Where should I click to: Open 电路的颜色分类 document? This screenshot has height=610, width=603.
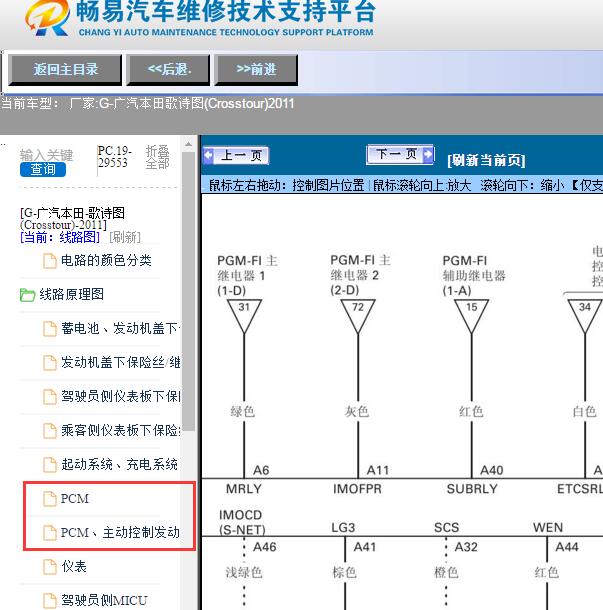coord(106,260)
